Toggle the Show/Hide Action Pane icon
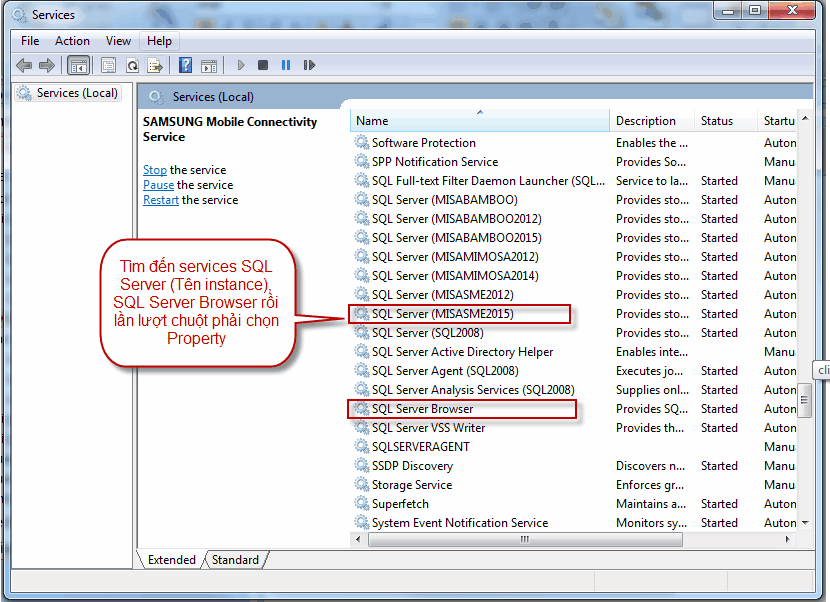Image resolution: width=830 pixels, height=602 pixels. 209,66
